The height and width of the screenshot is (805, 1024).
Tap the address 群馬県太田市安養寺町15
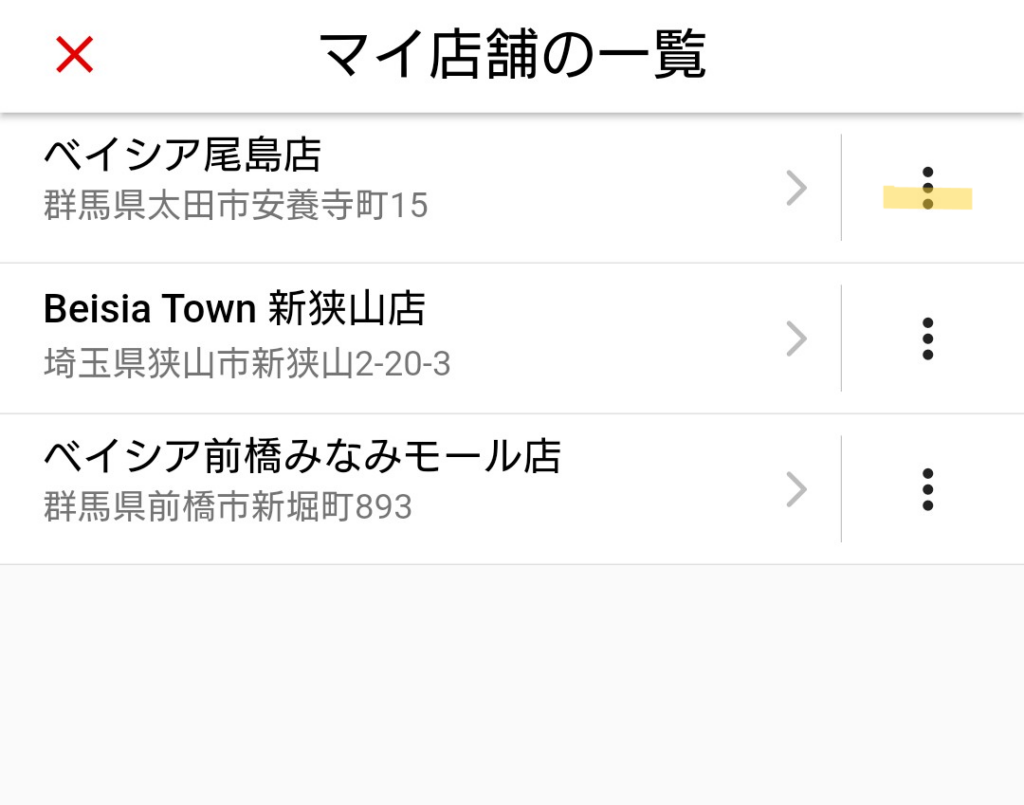click(x=236, y=206)
